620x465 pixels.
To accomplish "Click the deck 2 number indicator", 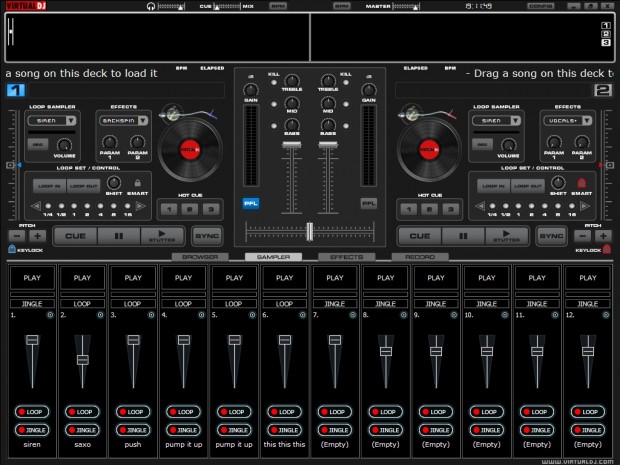I will click(603, 90).
